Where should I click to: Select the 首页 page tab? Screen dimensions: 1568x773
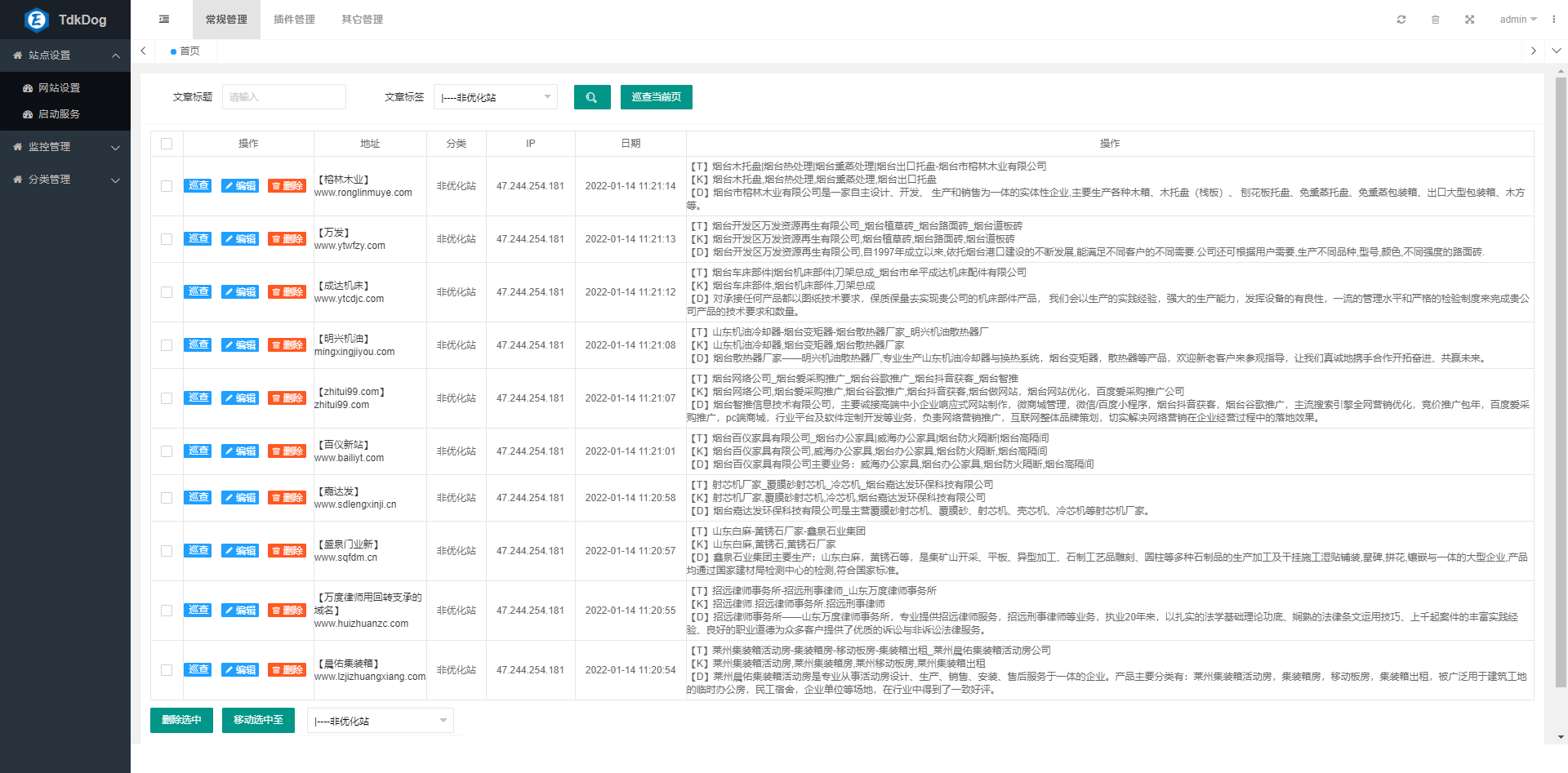click(x=185, y=51)
